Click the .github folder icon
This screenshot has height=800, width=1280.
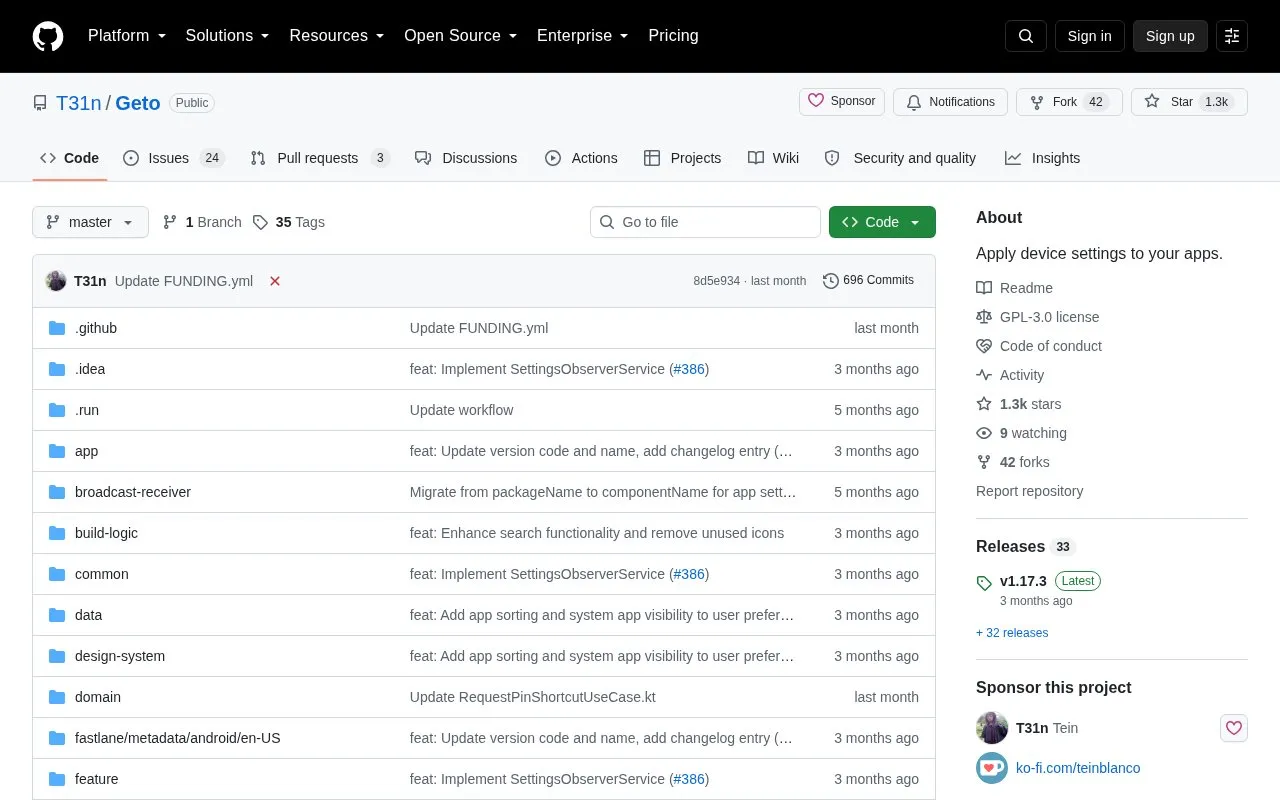pos(57,328)
